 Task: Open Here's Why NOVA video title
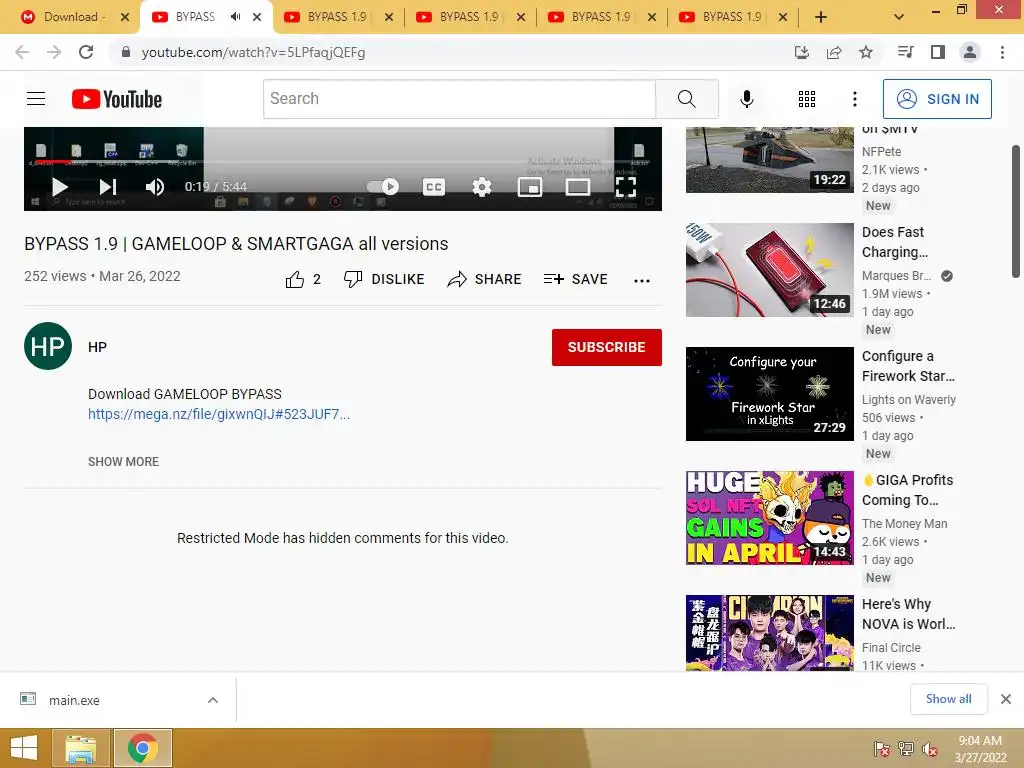tap(908, 614)
